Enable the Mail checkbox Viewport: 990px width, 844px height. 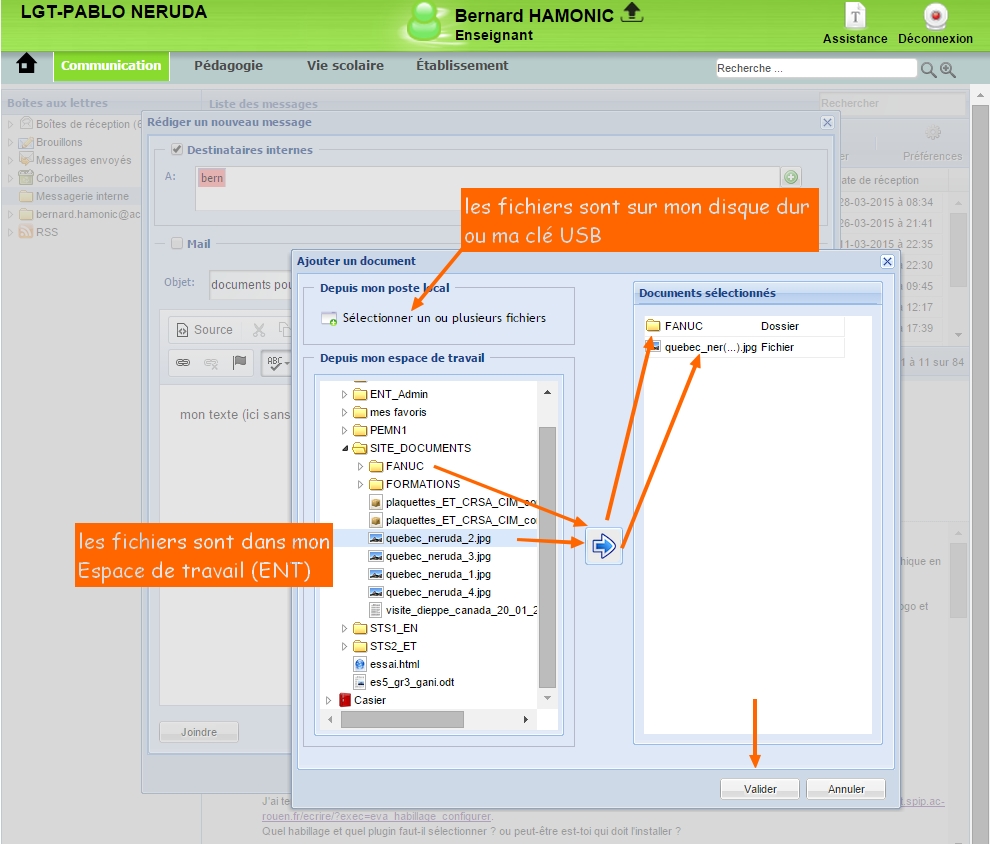[x=177, y=243]
